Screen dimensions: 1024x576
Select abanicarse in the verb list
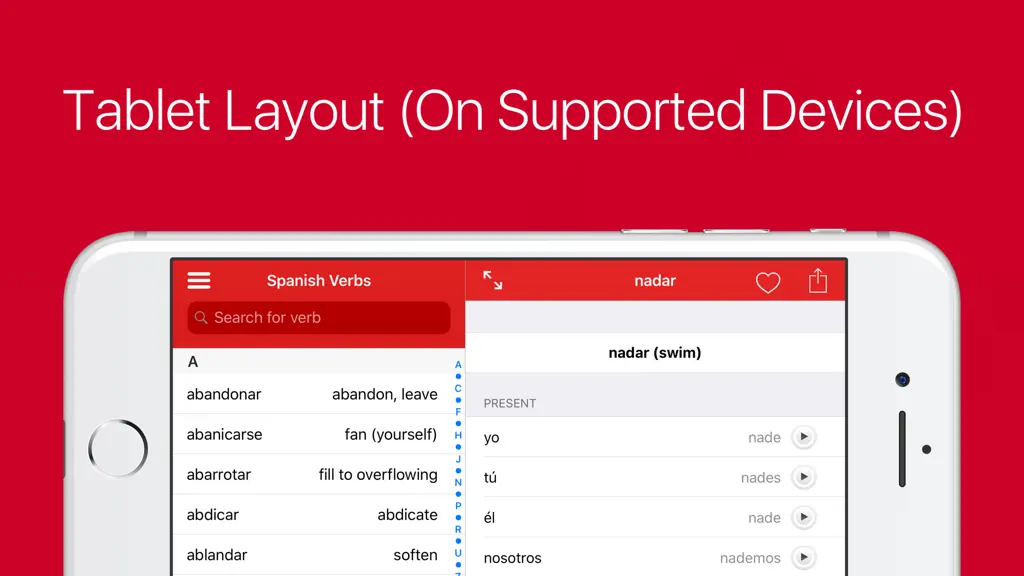point(312,434)
